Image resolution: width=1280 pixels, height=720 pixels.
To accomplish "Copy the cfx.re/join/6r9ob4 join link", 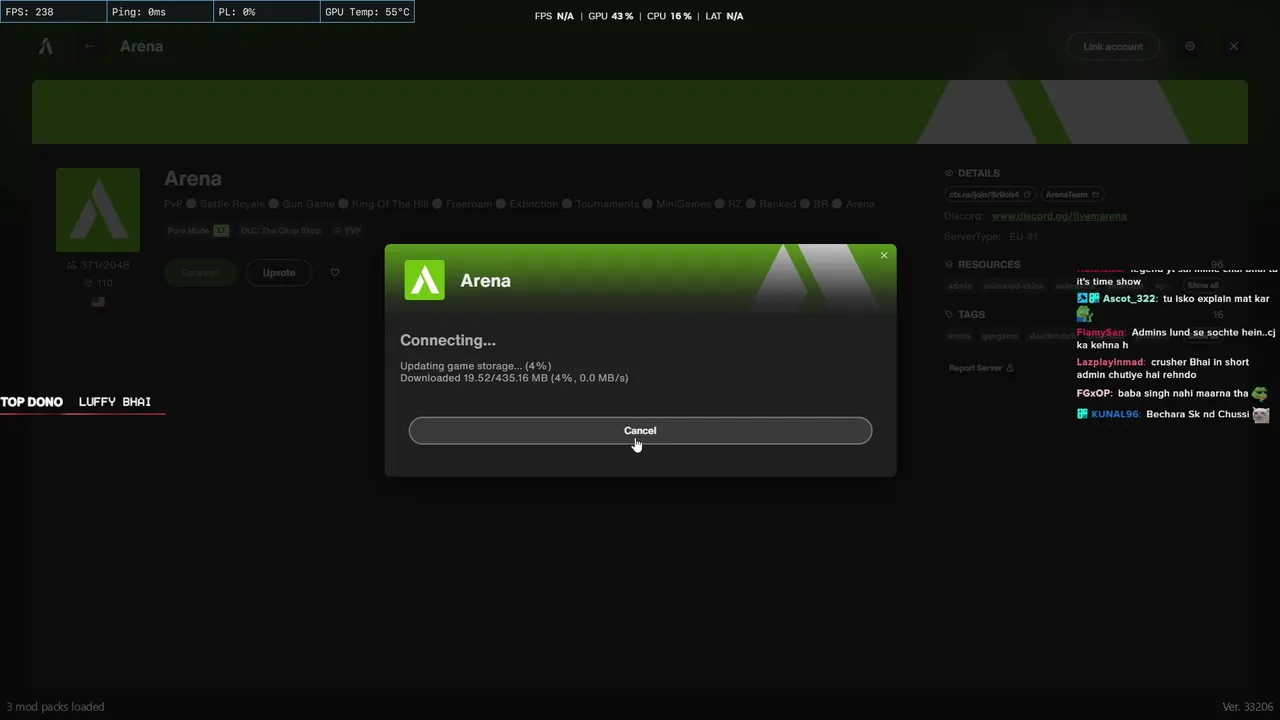I will click(x=988, y=194).
